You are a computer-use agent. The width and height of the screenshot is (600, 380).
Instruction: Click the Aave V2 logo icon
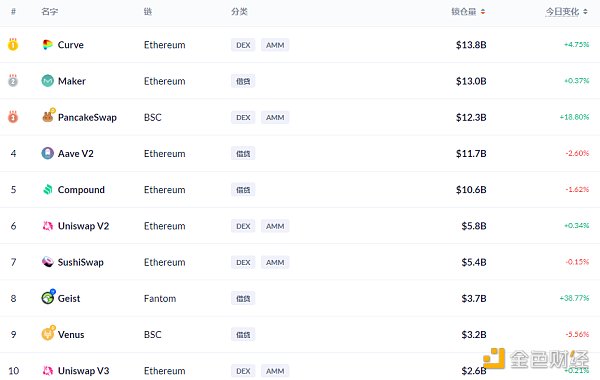click(47, 153)
